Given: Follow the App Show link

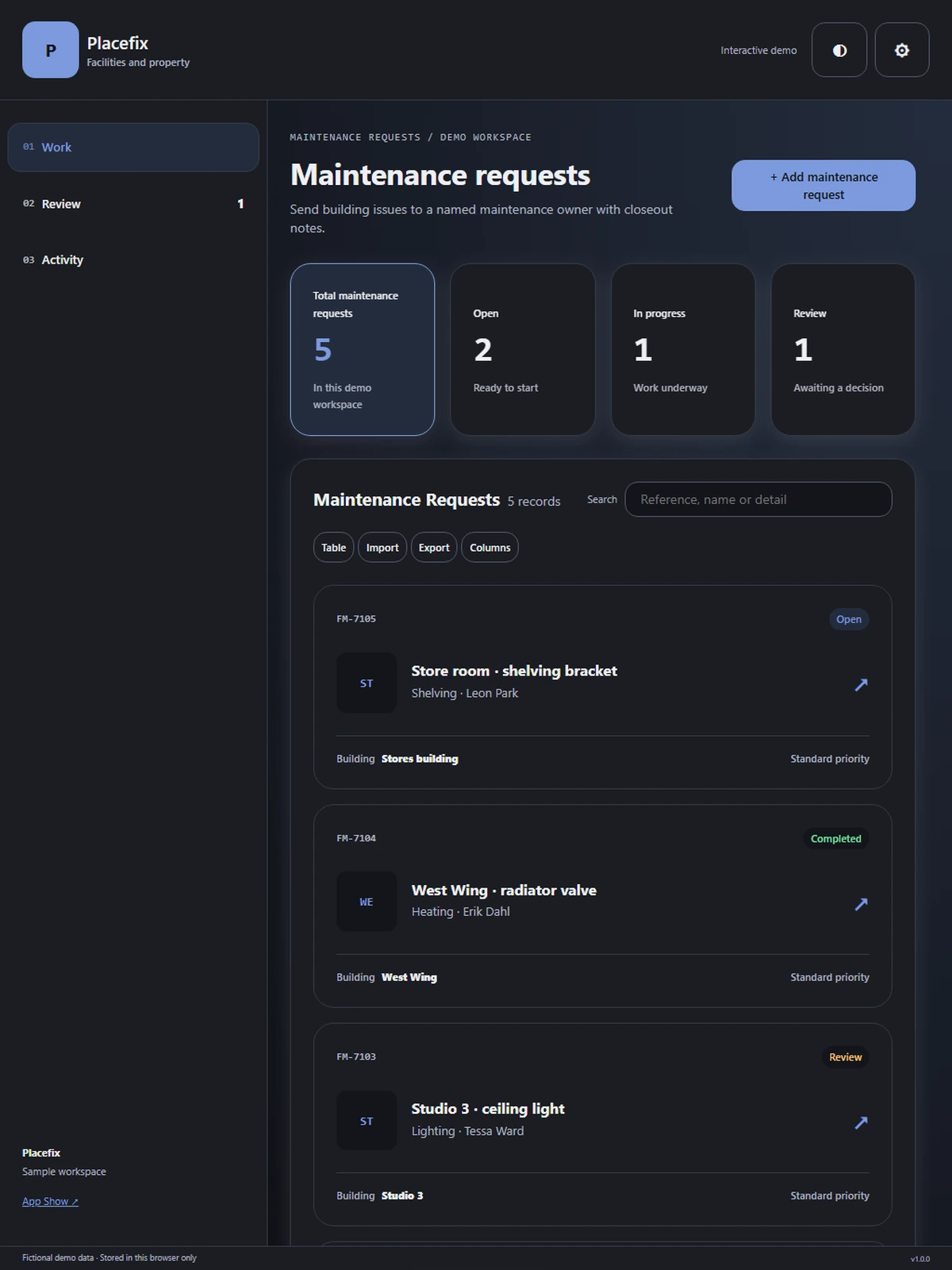Looking at the screenshot, I should coord(50,1201).
